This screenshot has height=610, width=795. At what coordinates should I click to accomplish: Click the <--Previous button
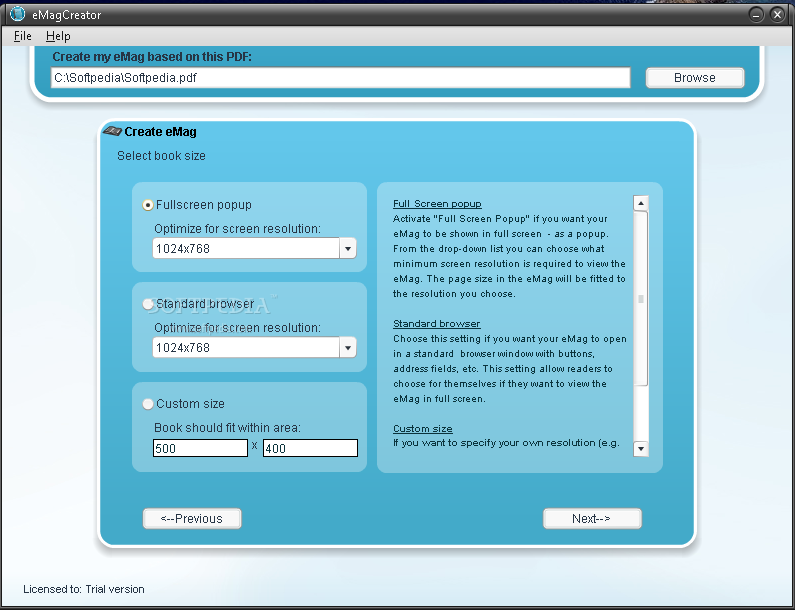(x=192, y=518)
